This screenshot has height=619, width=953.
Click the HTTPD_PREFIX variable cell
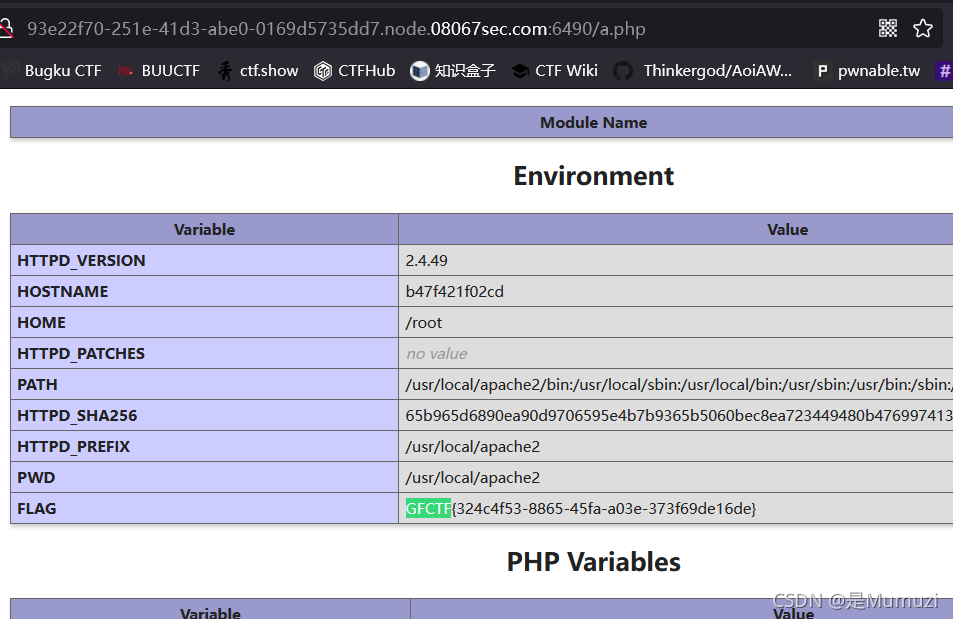[x=204, y=446]
